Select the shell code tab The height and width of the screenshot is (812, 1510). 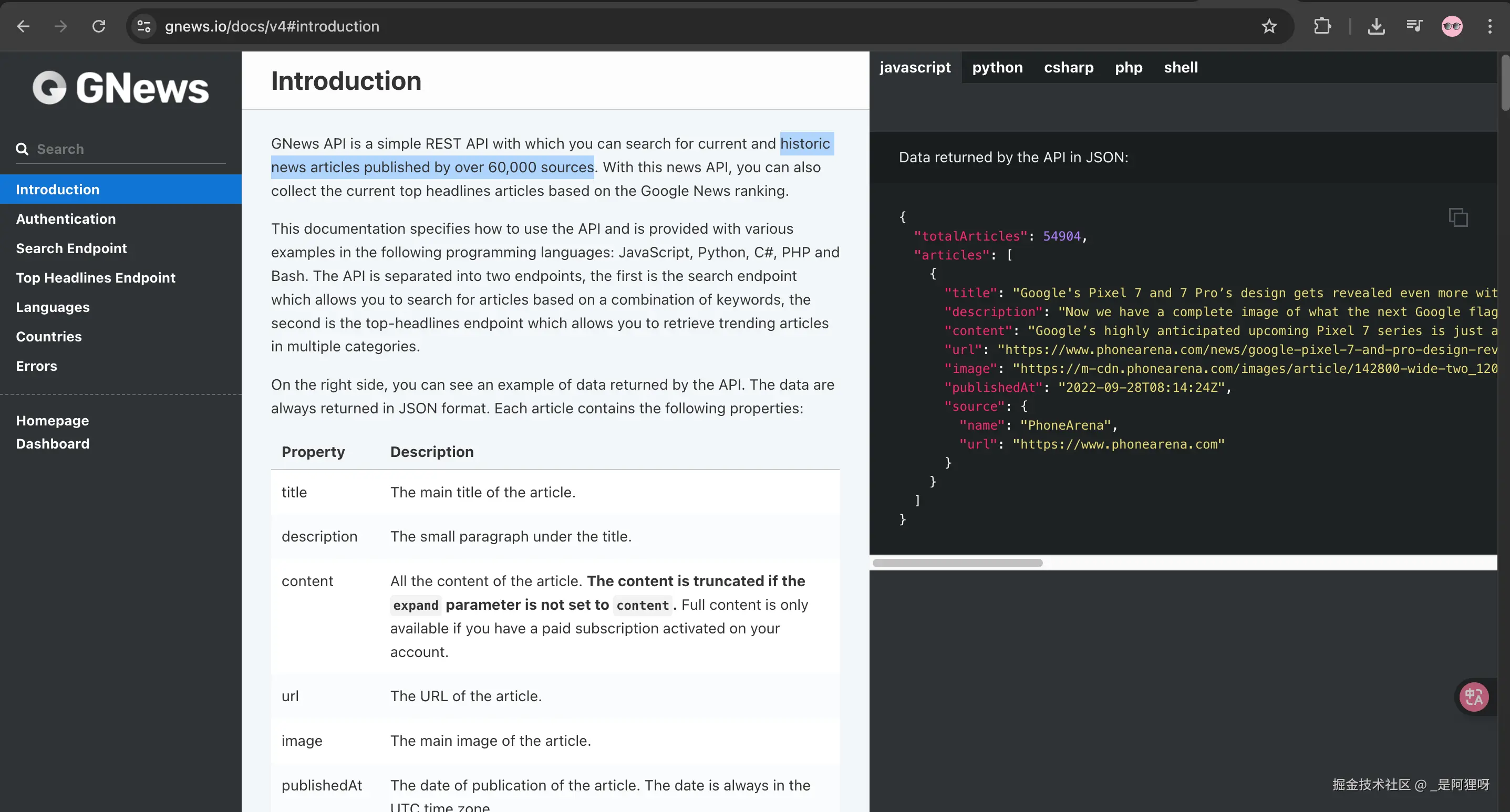coord(1181,67)
